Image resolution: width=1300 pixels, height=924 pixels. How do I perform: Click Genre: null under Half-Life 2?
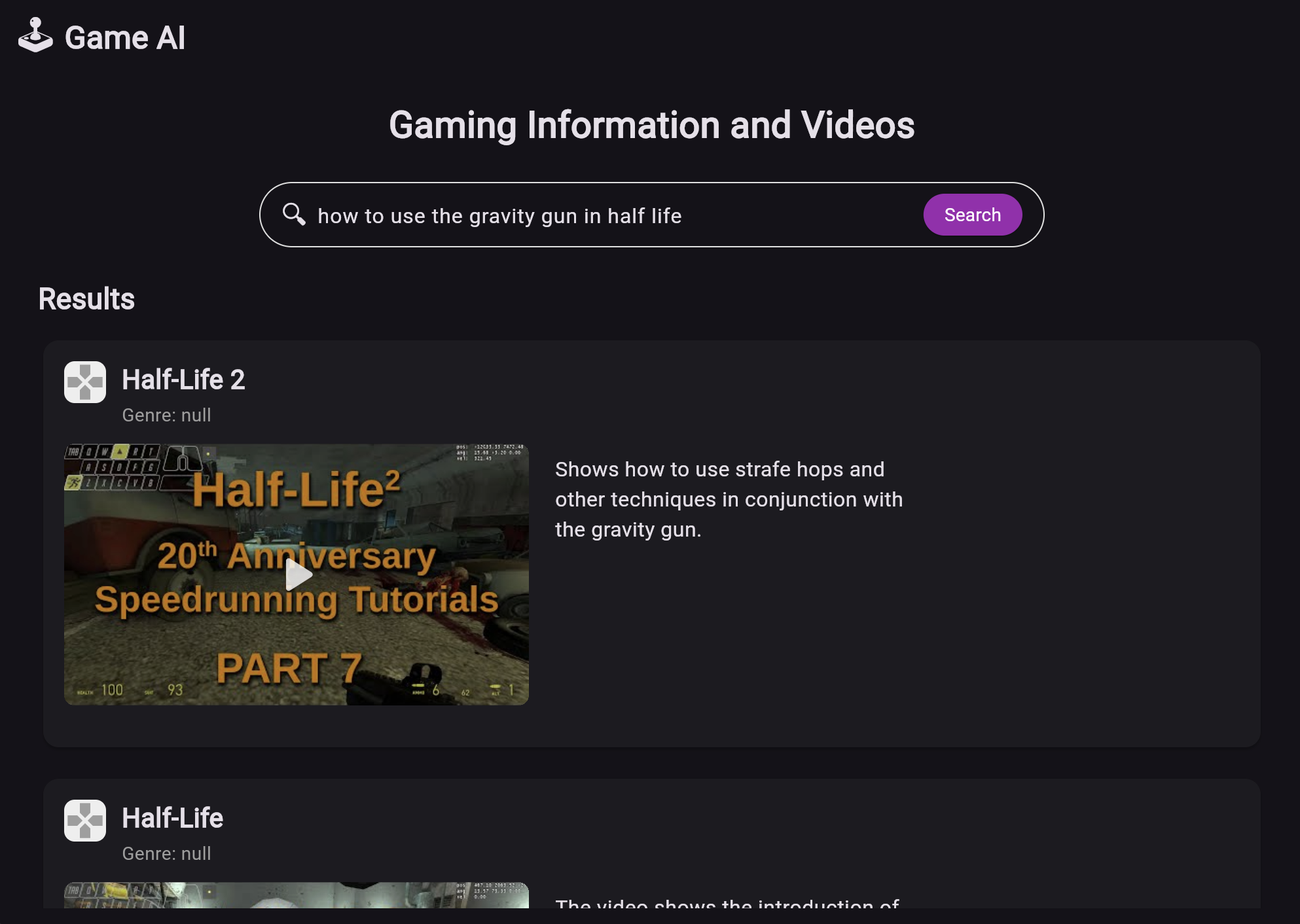[166, 416]
